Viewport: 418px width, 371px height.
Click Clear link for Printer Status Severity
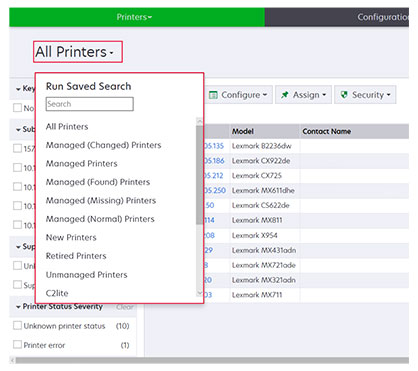[125, 307]
